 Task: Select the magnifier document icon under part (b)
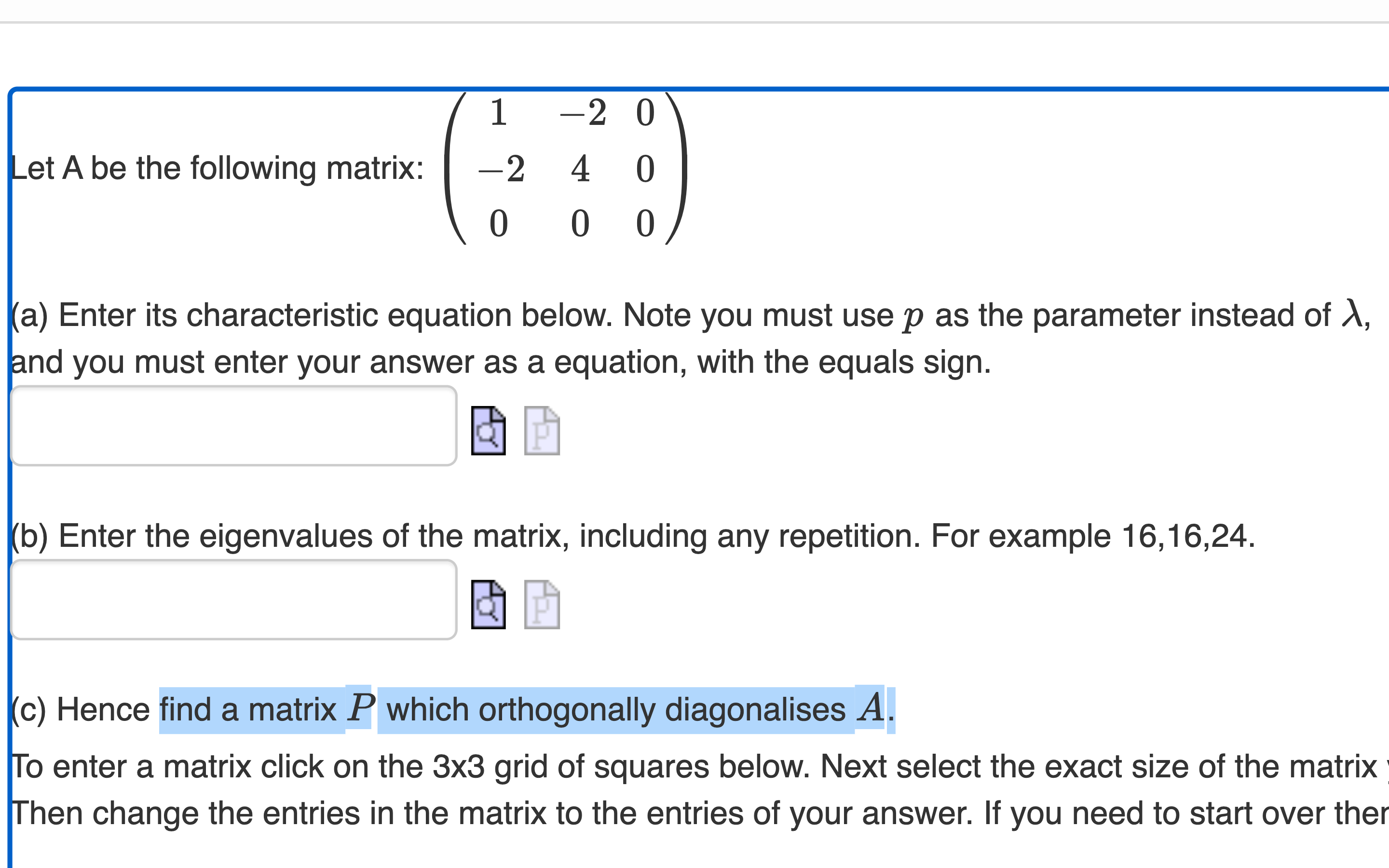pyautogui.click(x=489, y=605)
